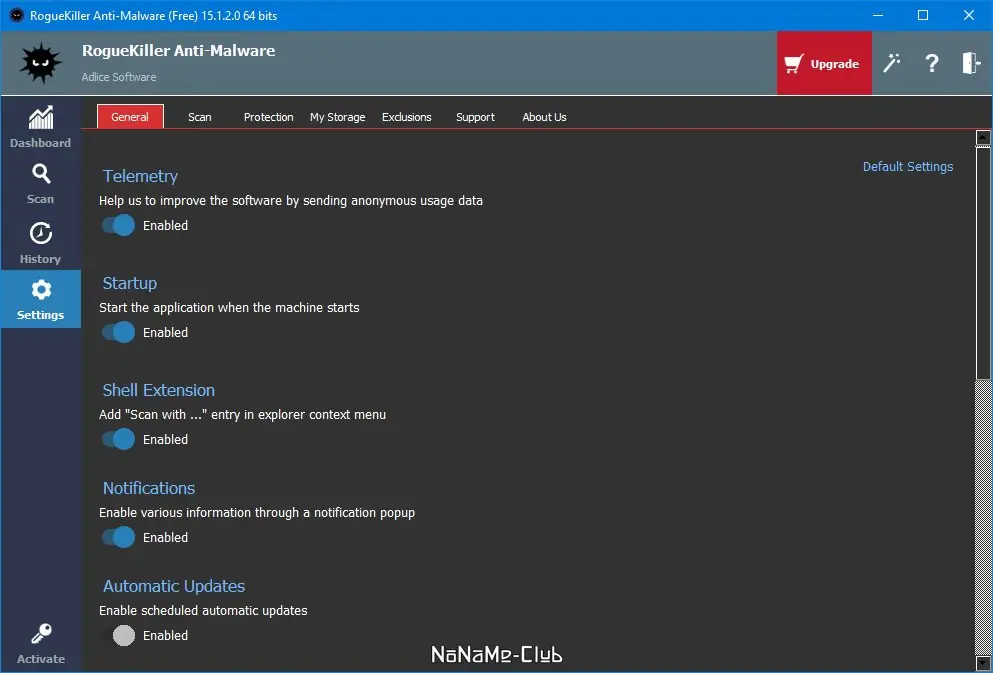Open the Scan section in the sidebar

pos(41,184)
